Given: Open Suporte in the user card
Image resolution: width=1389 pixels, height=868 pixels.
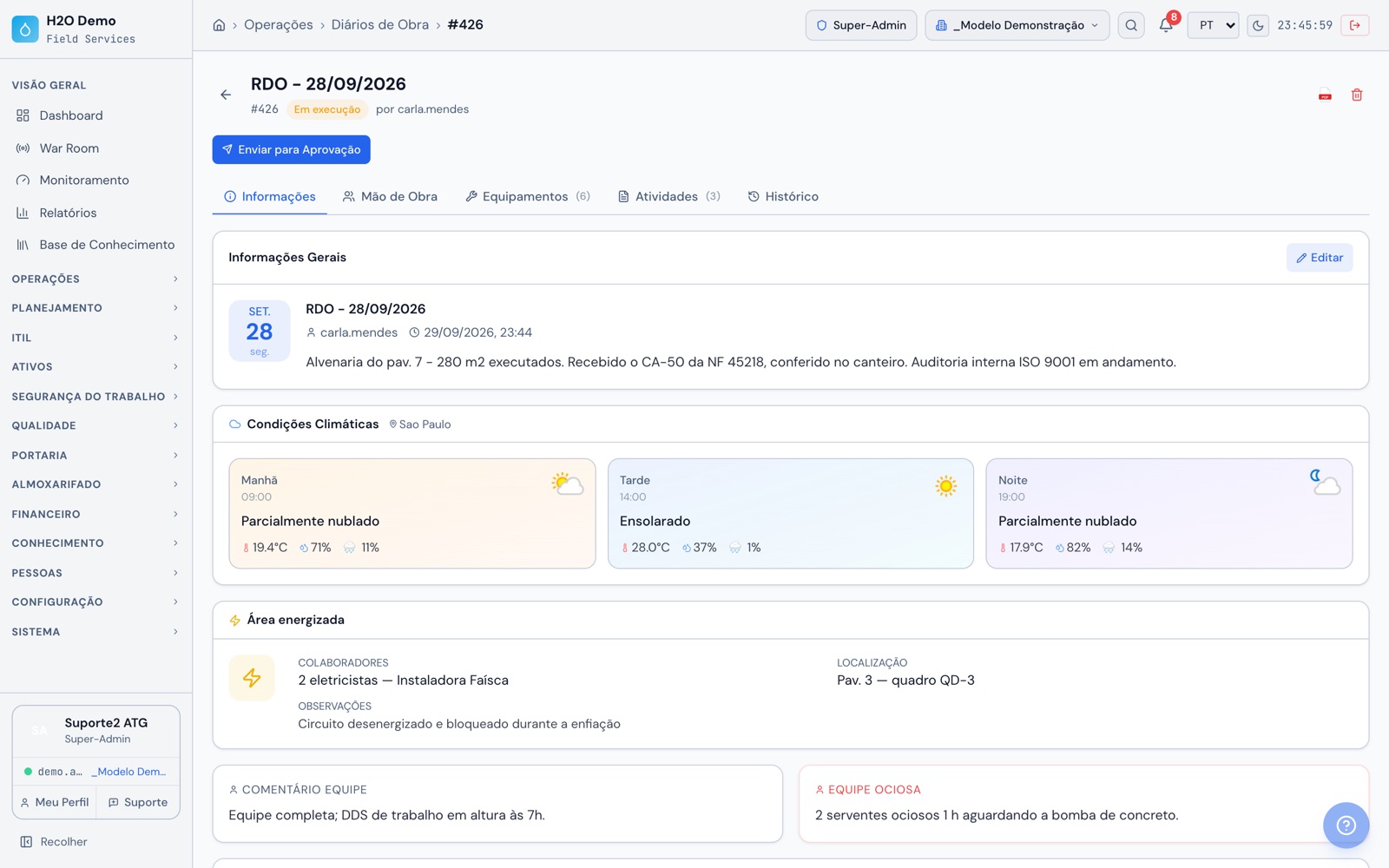Looking at the screenshot, I should coord(138,803).
